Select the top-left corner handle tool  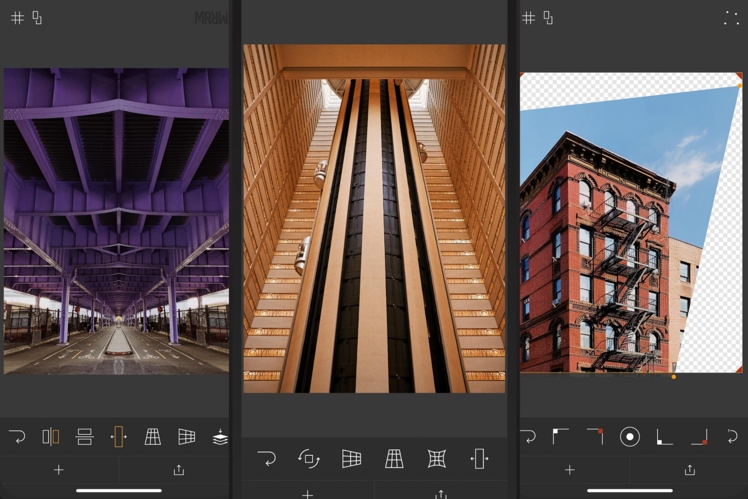point(561,437)
